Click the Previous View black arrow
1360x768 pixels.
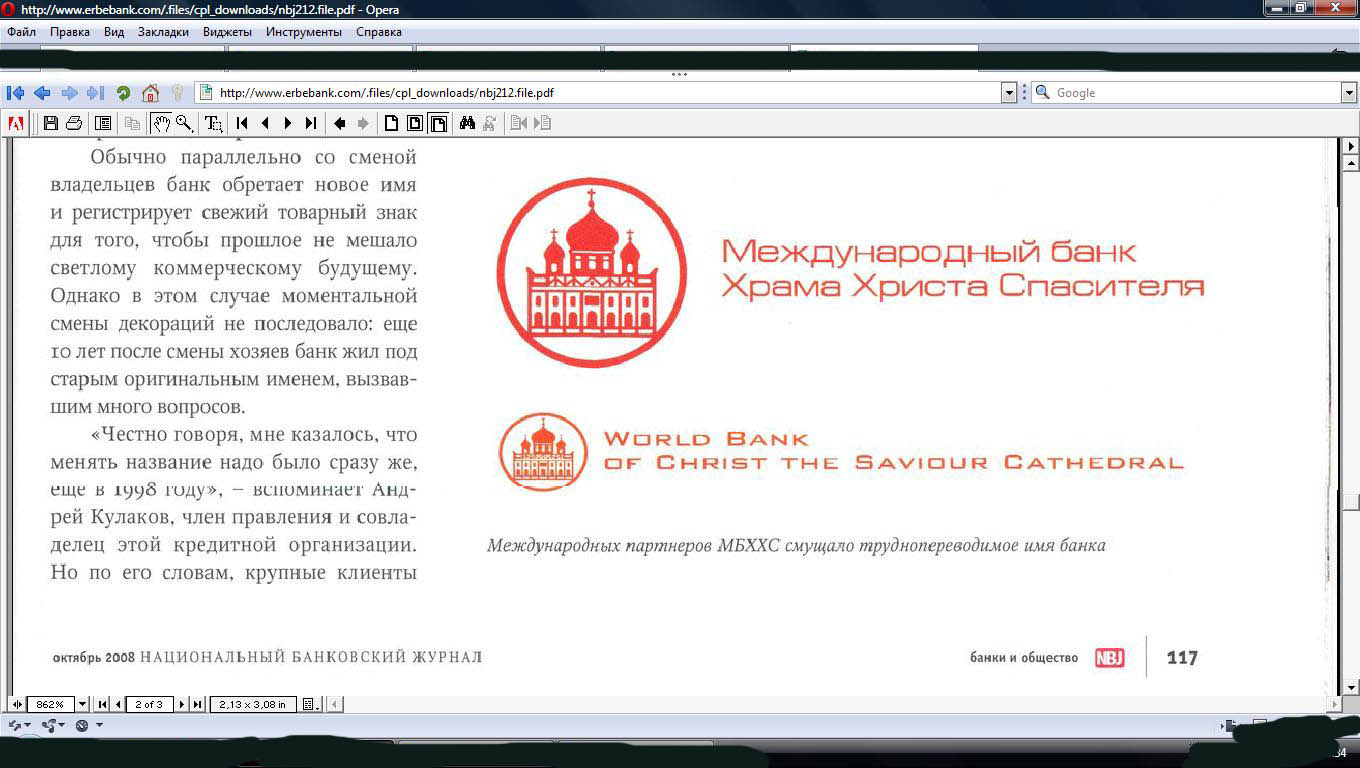point(340,123)
